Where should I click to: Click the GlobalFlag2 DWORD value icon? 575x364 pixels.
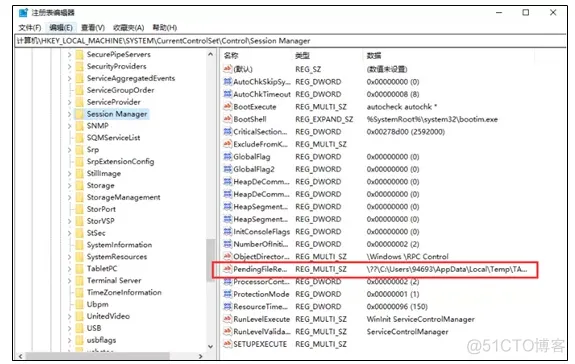point(228,169)
